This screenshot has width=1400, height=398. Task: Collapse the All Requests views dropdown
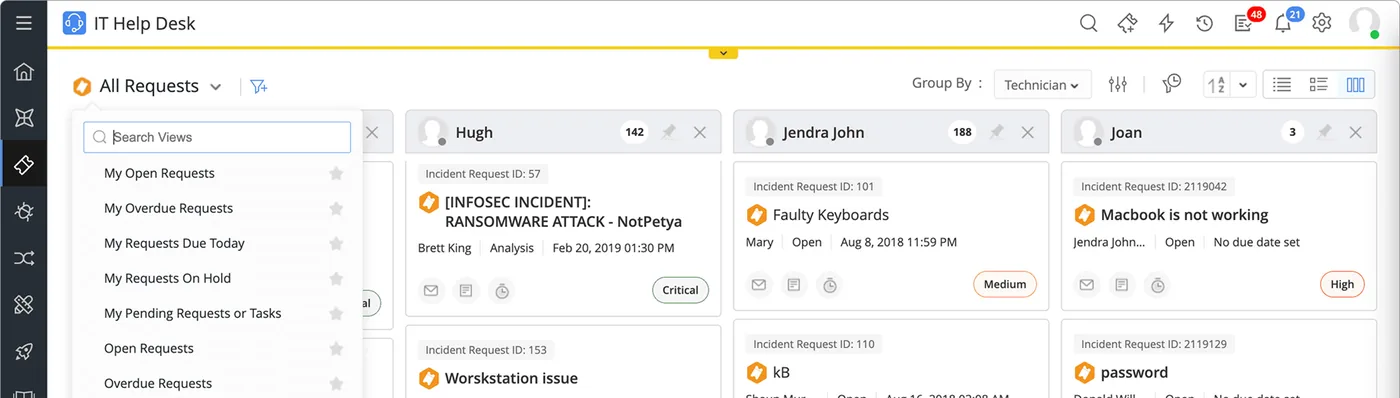pyautogui.click(x=215, y=87)
